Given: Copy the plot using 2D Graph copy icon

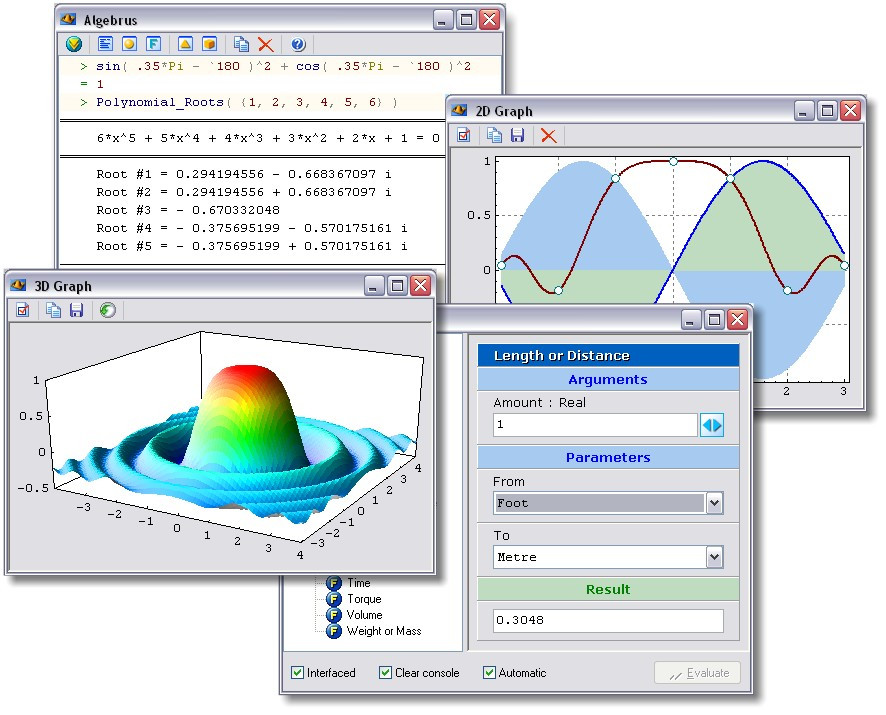Looking at the screenshot, I should pyautogui.click(x=494, y=135).
